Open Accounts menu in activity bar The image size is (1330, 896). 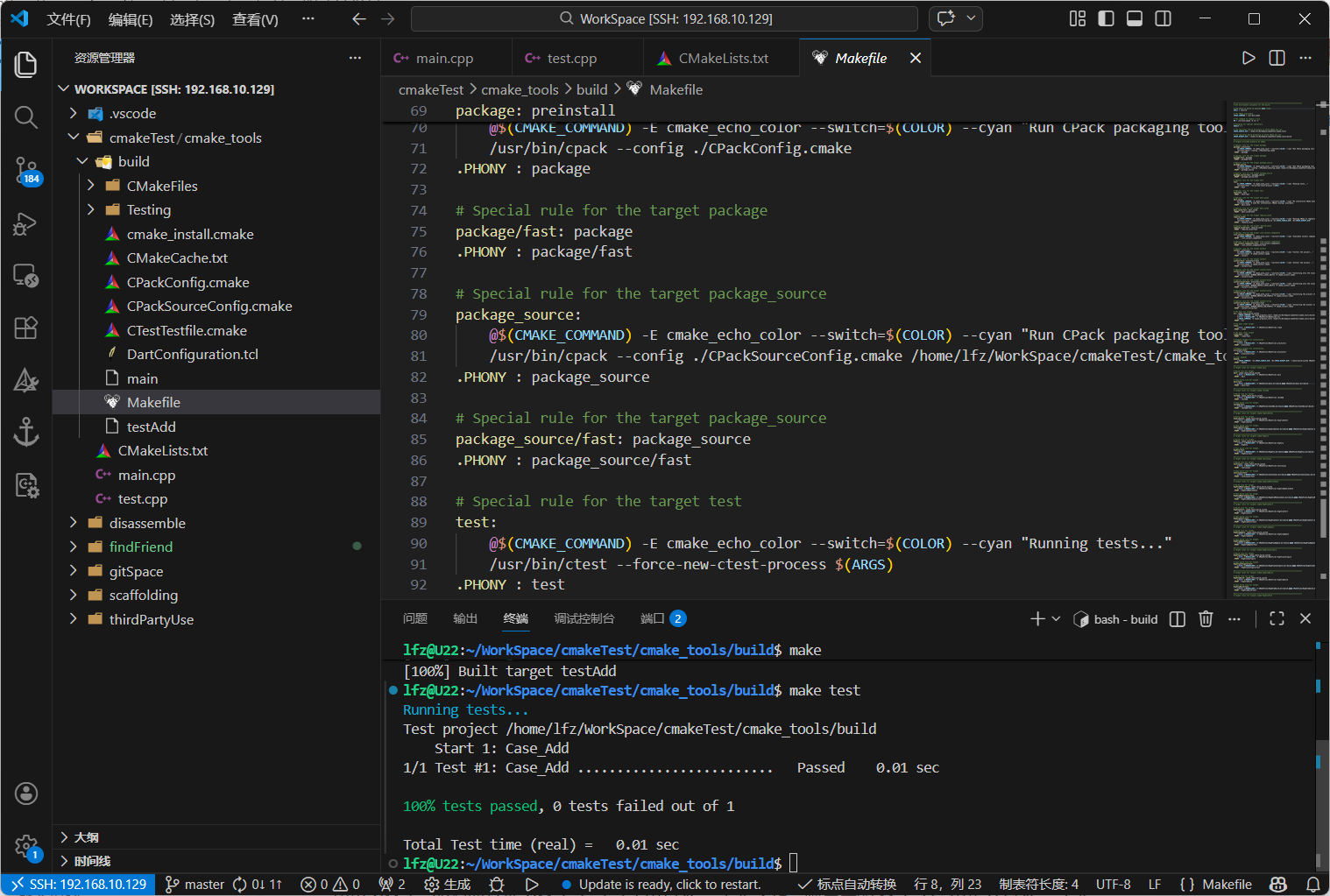click(26, 794)
